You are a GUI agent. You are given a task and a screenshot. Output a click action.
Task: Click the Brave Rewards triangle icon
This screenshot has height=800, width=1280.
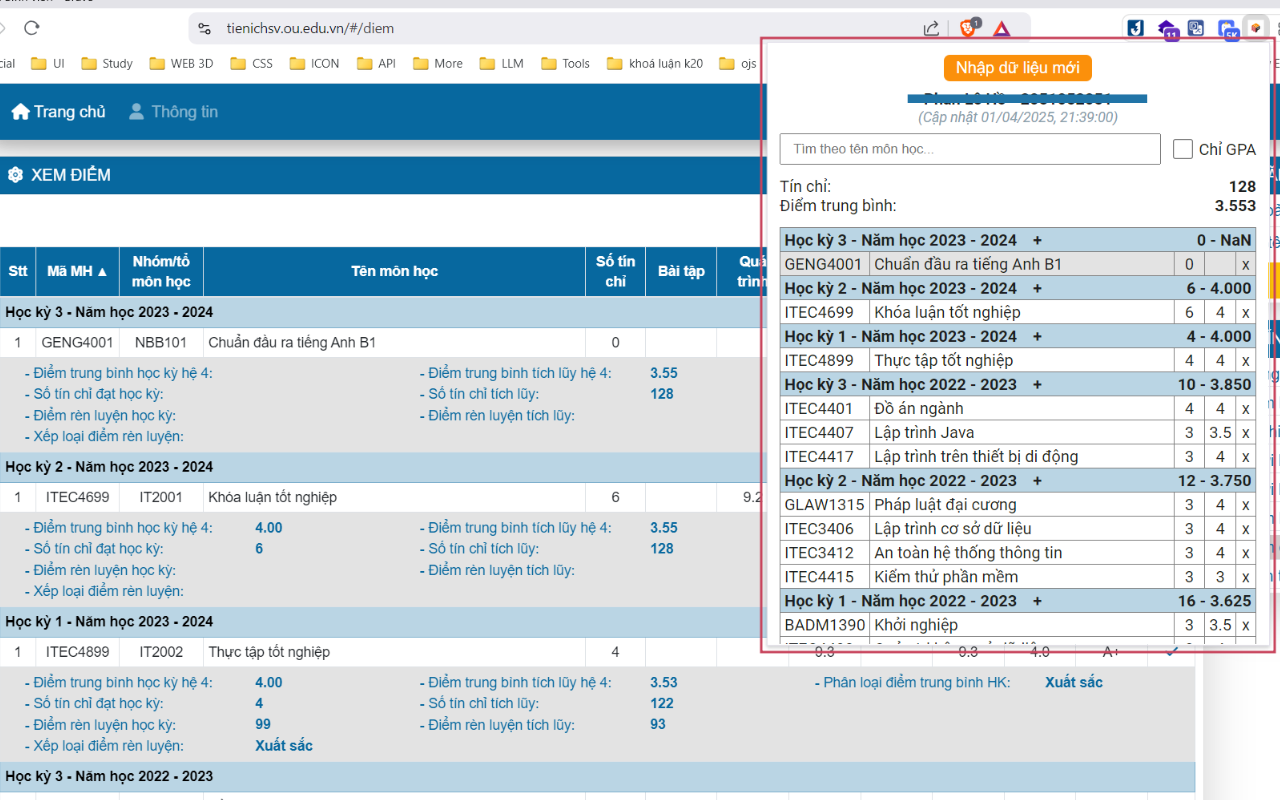[1002, 28]
